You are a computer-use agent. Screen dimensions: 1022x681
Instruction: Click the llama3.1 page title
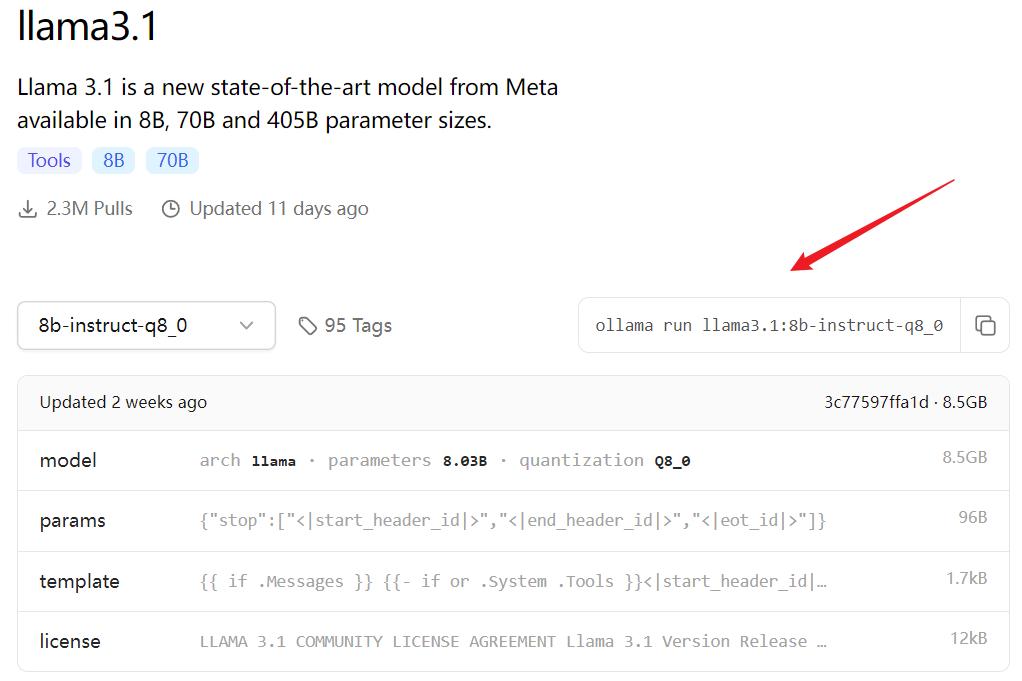tap(88, 26)
